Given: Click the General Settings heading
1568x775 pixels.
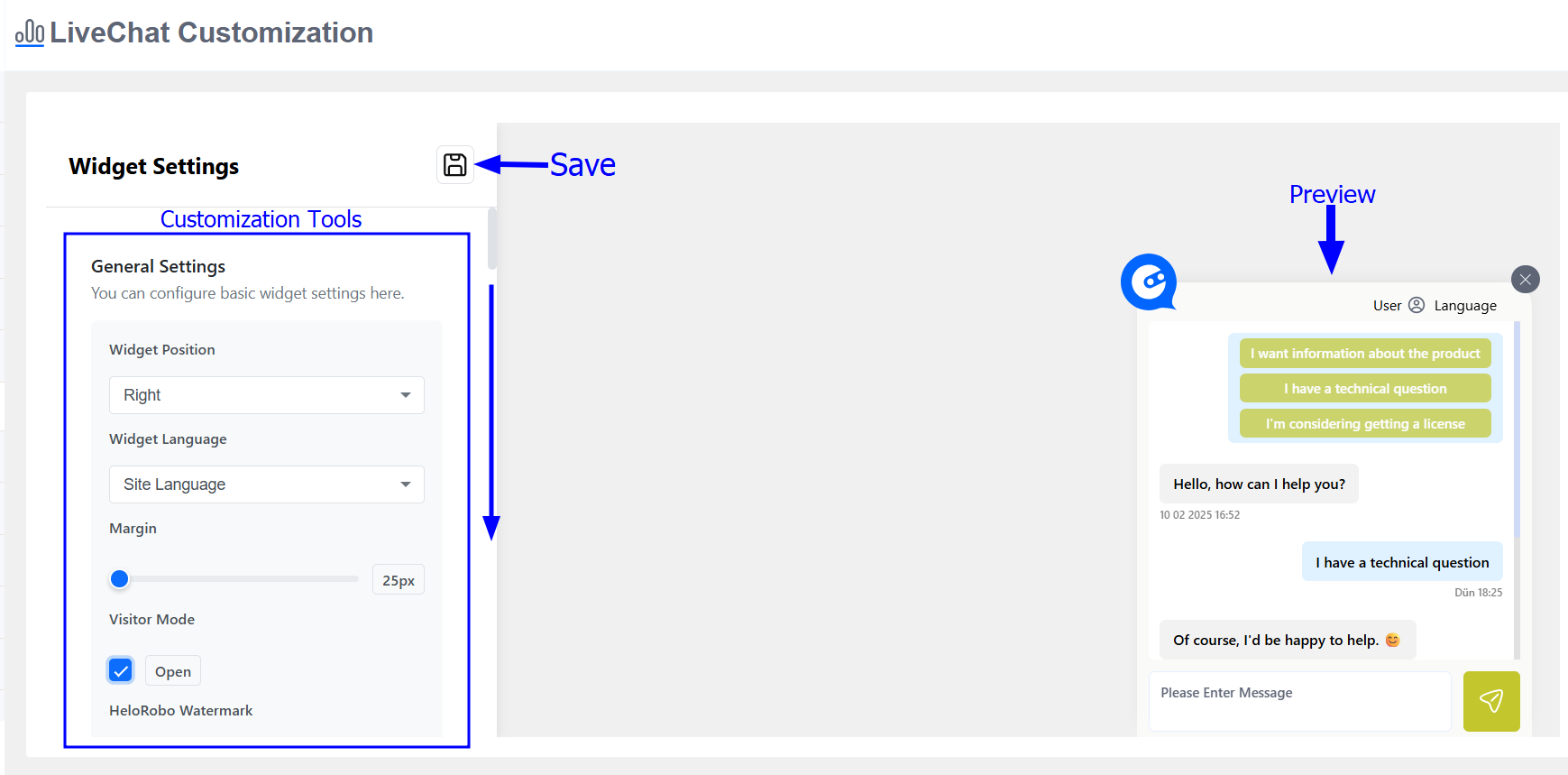Looking at the screenshot, I should pyautogui.click(x=159, y=266).
